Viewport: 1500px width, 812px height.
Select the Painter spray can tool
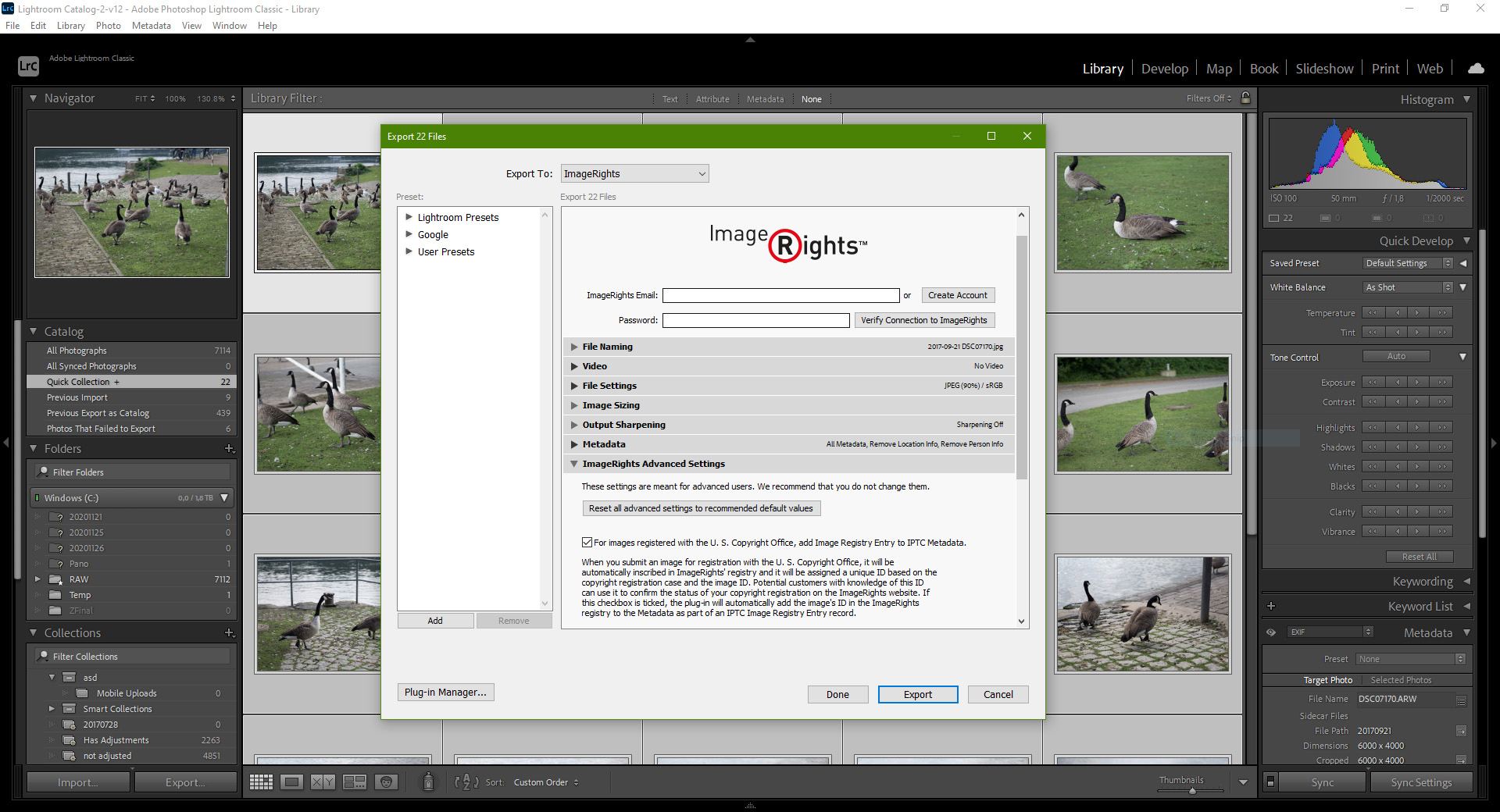click(428, 782)
